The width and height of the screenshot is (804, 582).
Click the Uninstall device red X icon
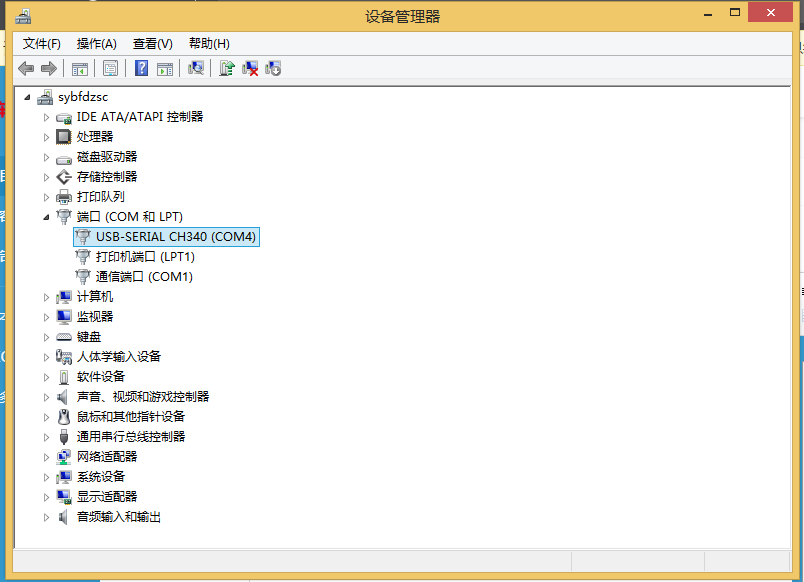point(250,68)
